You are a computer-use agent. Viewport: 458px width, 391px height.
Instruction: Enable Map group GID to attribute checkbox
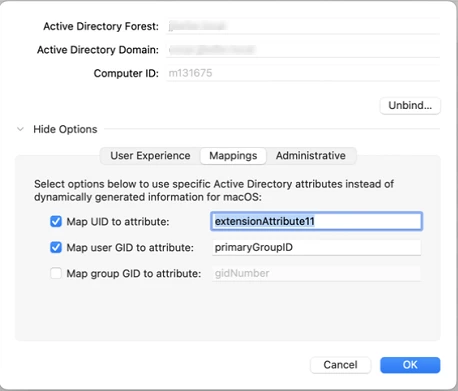(x=56, y=273)
